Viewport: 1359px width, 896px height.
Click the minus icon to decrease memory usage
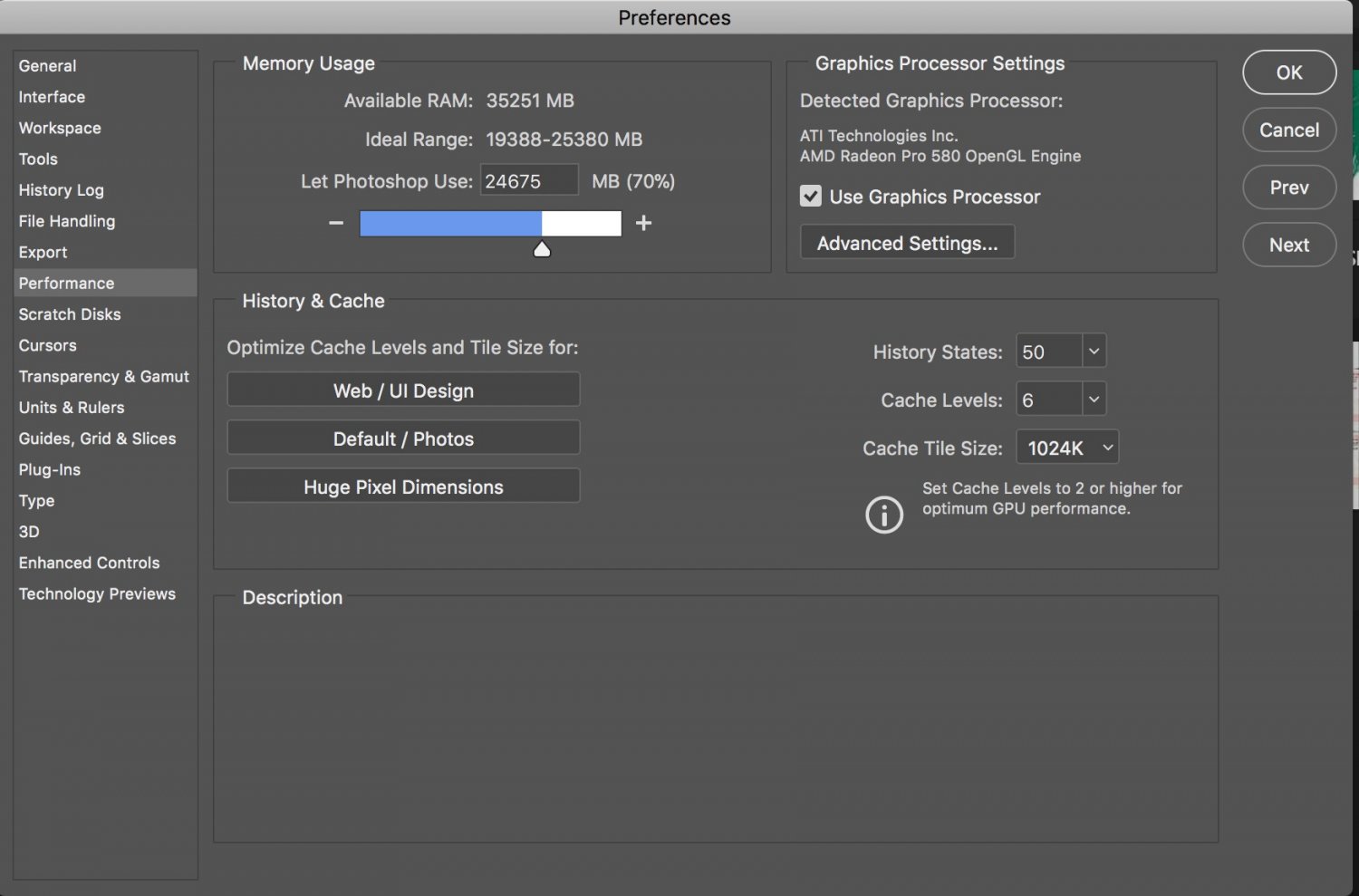(x=336, y=223)
